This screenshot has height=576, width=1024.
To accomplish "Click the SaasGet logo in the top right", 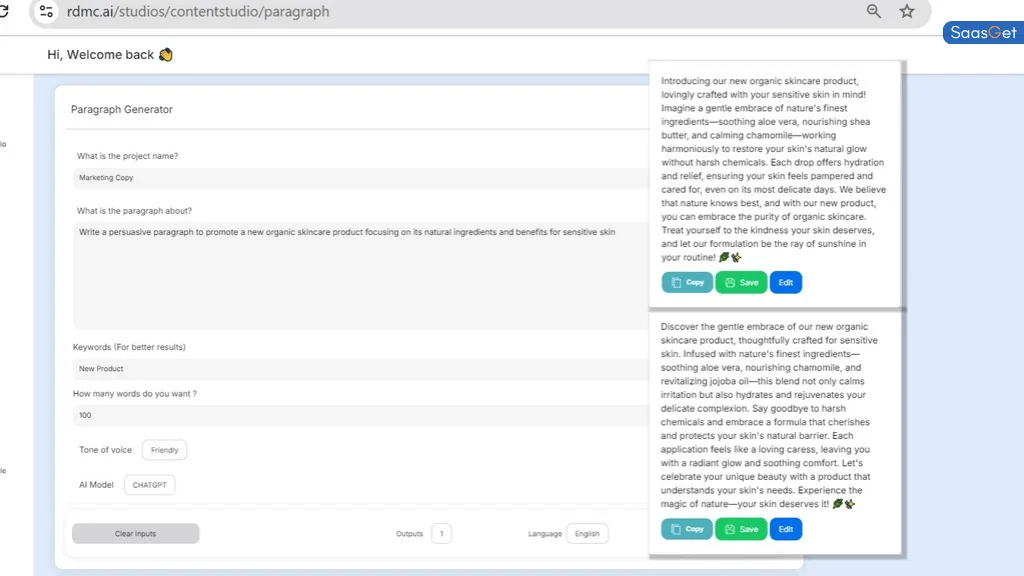I will [x=982, y=32].
